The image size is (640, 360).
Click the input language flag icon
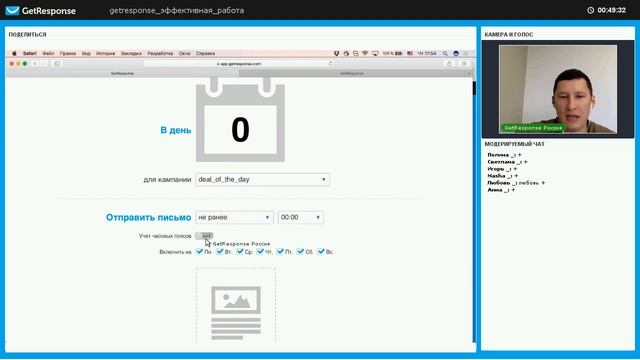(410, 53)
